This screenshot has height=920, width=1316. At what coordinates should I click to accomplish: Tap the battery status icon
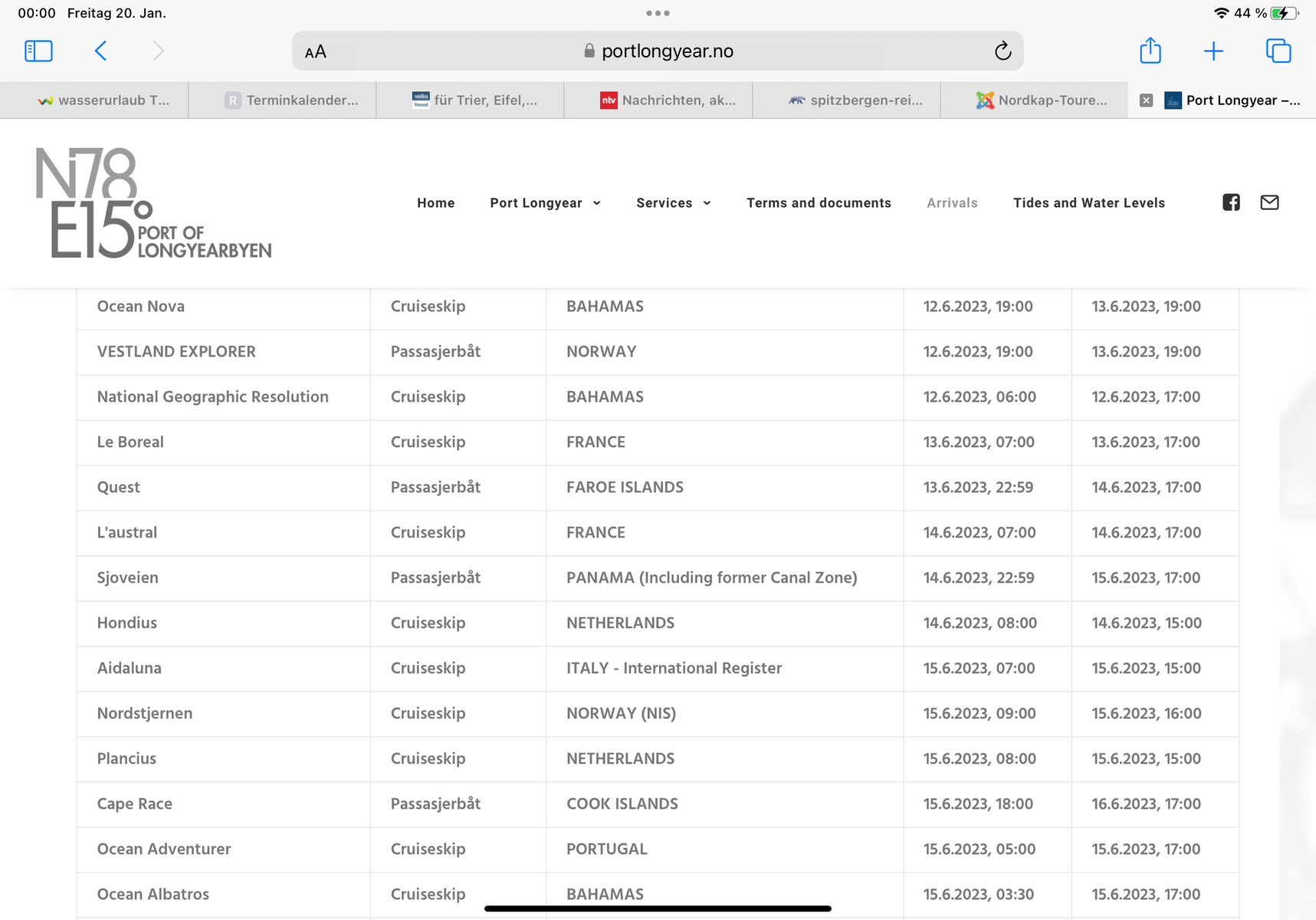[1285, 13]
